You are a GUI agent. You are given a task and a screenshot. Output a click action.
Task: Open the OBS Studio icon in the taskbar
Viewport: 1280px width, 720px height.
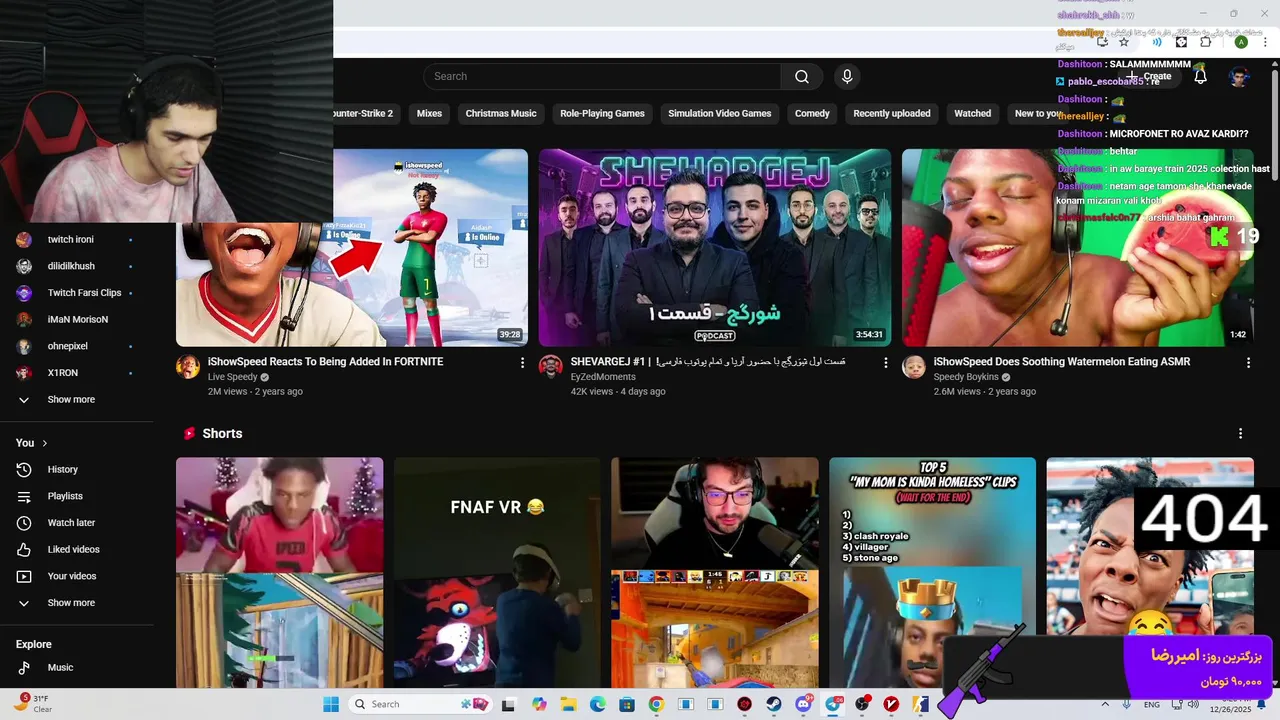862,705
